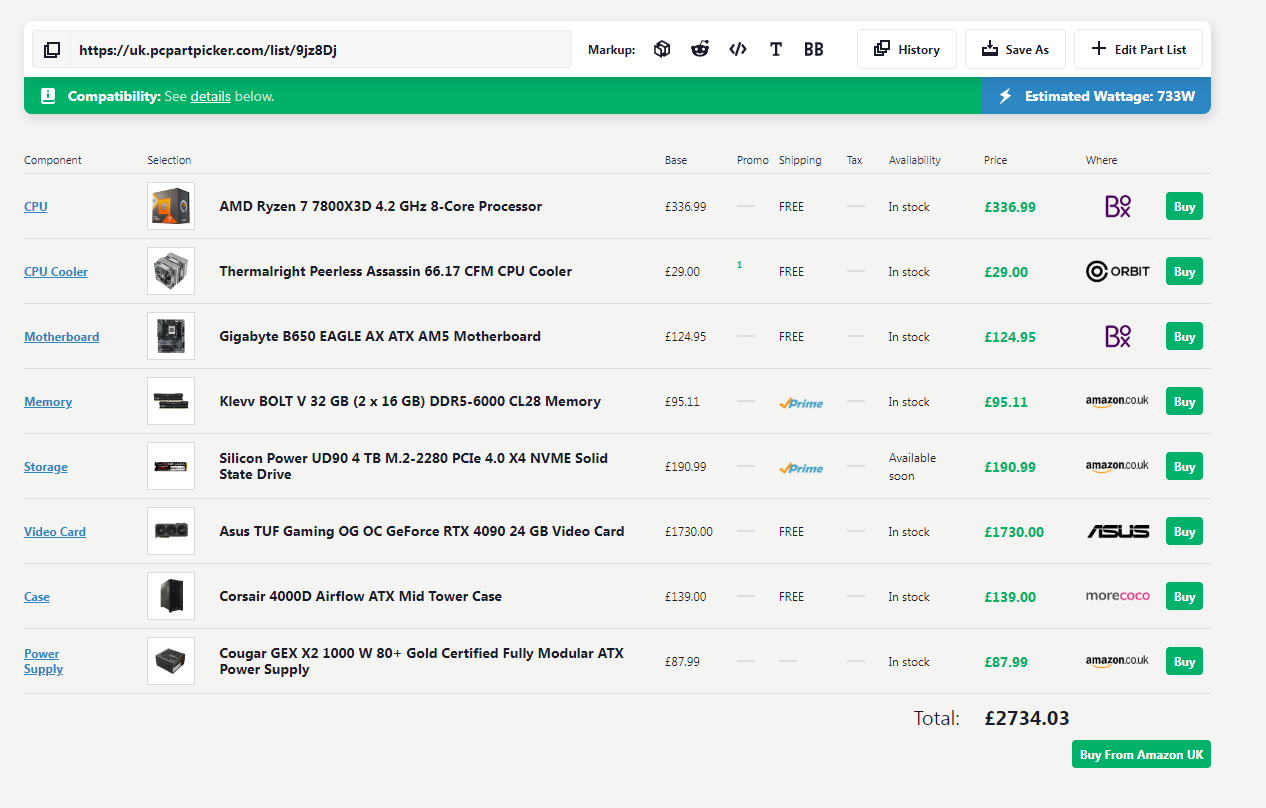Open the Motherboard component link

[62, 337]
